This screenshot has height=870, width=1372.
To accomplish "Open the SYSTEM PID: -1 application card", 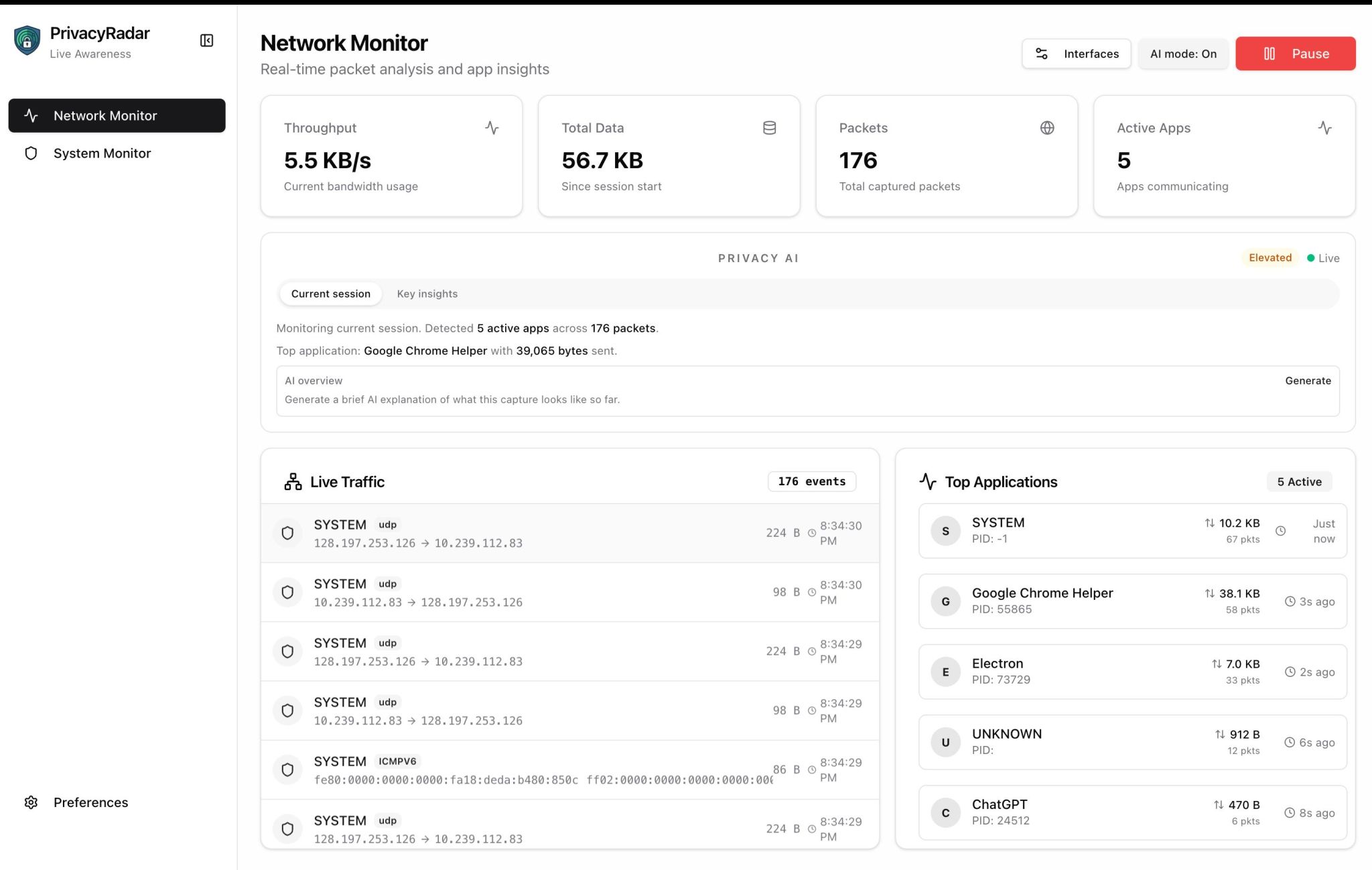I will (x=1132, y=531).
